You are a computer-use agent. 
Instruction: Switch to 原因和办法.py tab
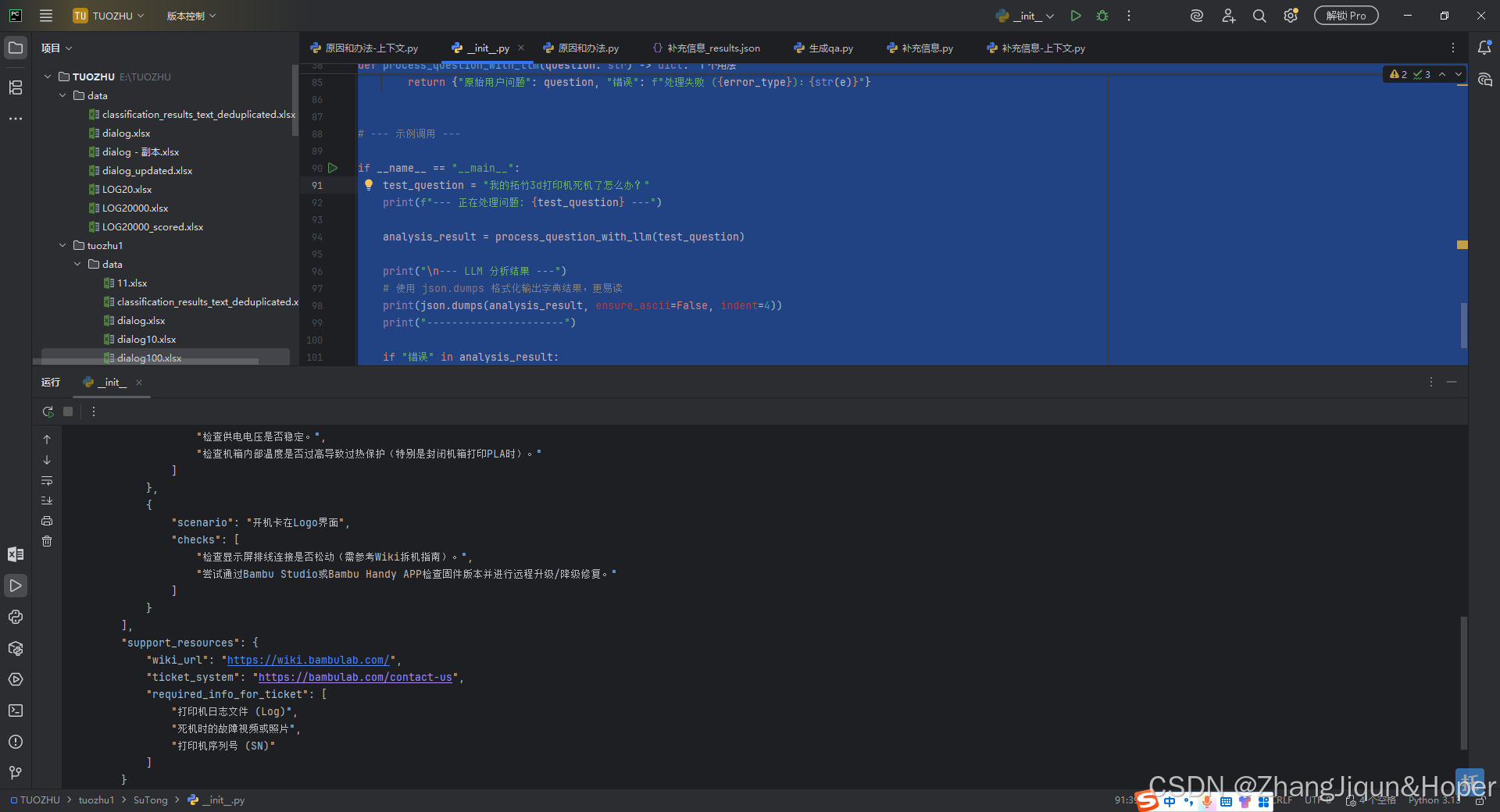[581, 48]
